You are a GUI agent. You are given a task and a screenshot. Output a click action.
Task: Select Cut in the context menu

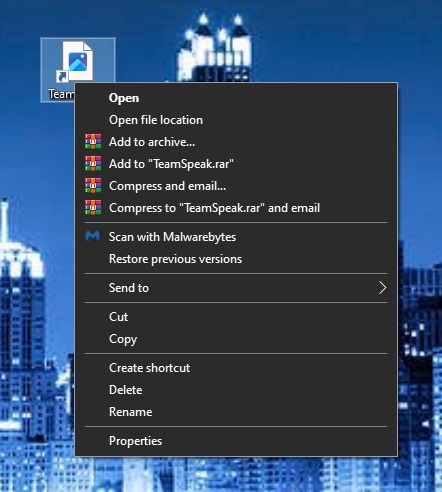(x=236, y=317)
